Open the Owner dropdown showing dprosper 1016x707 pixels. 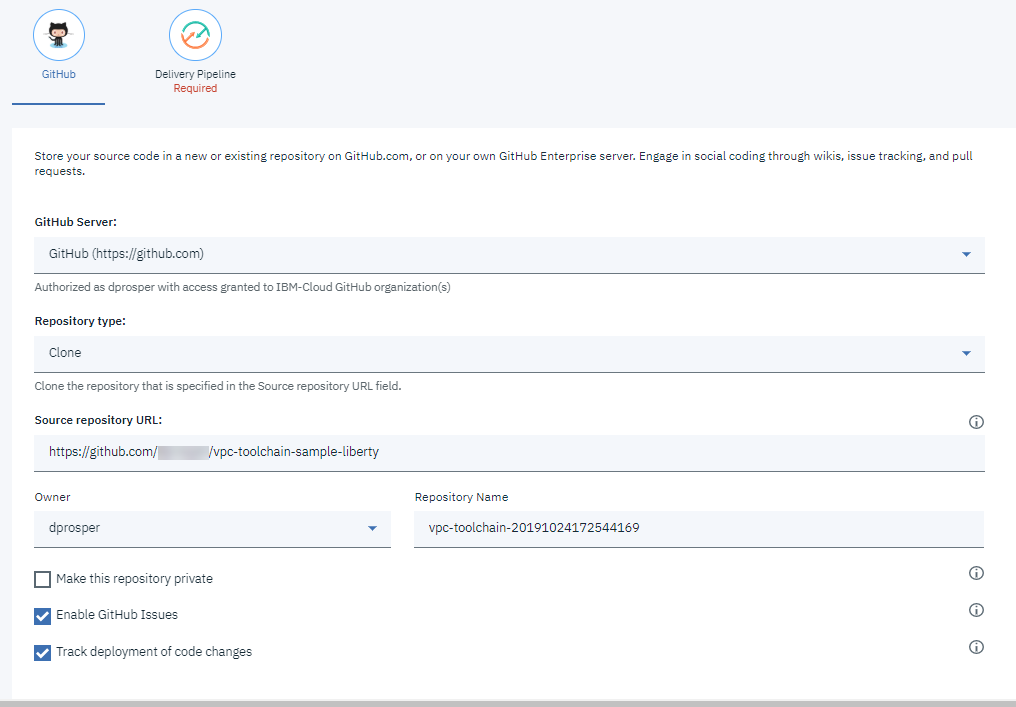(x=213, y=529)
